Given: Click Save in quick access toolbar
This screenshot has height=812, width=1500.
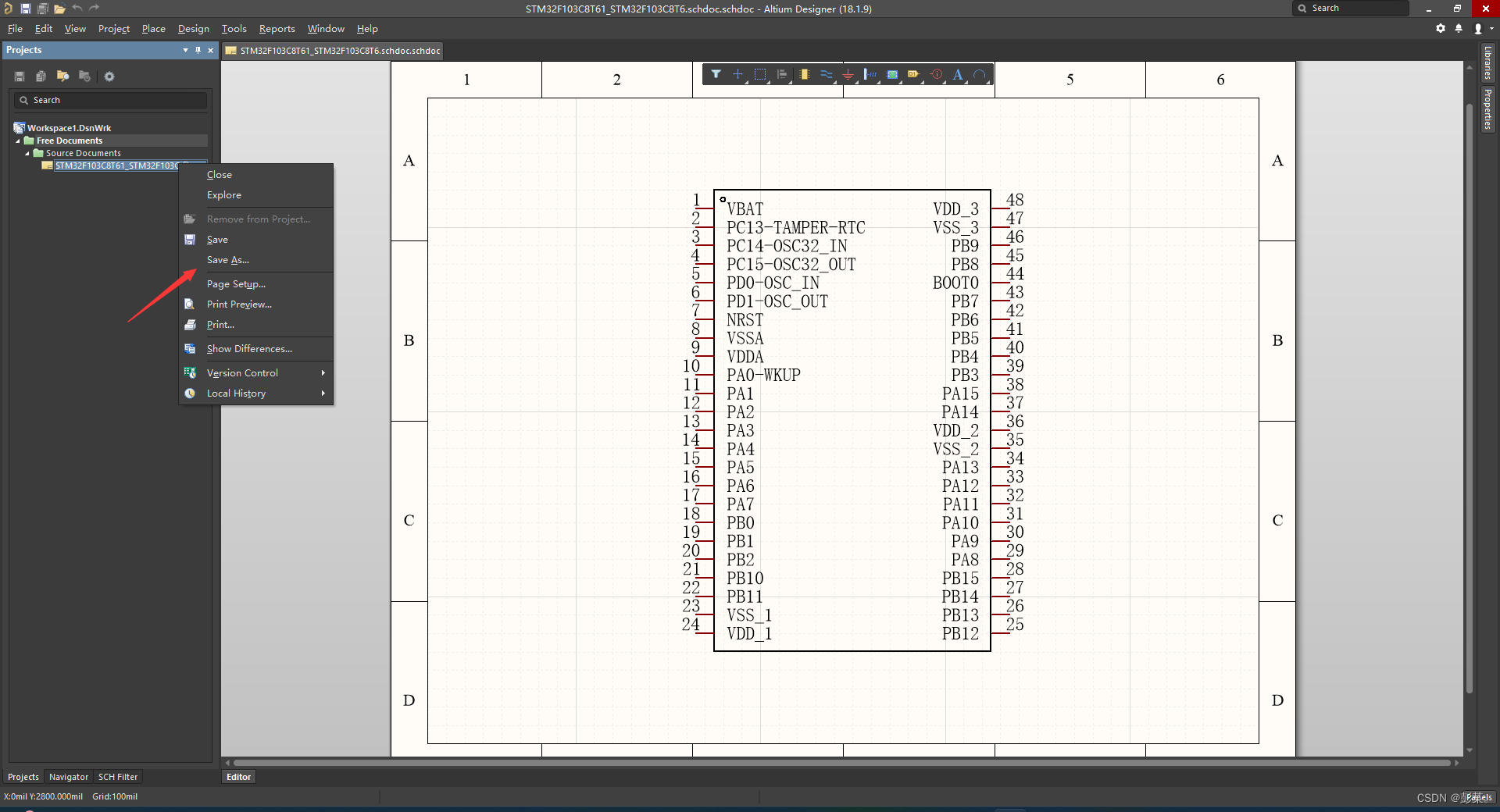Looking at the screenshot, I should (x=25, y=9).
